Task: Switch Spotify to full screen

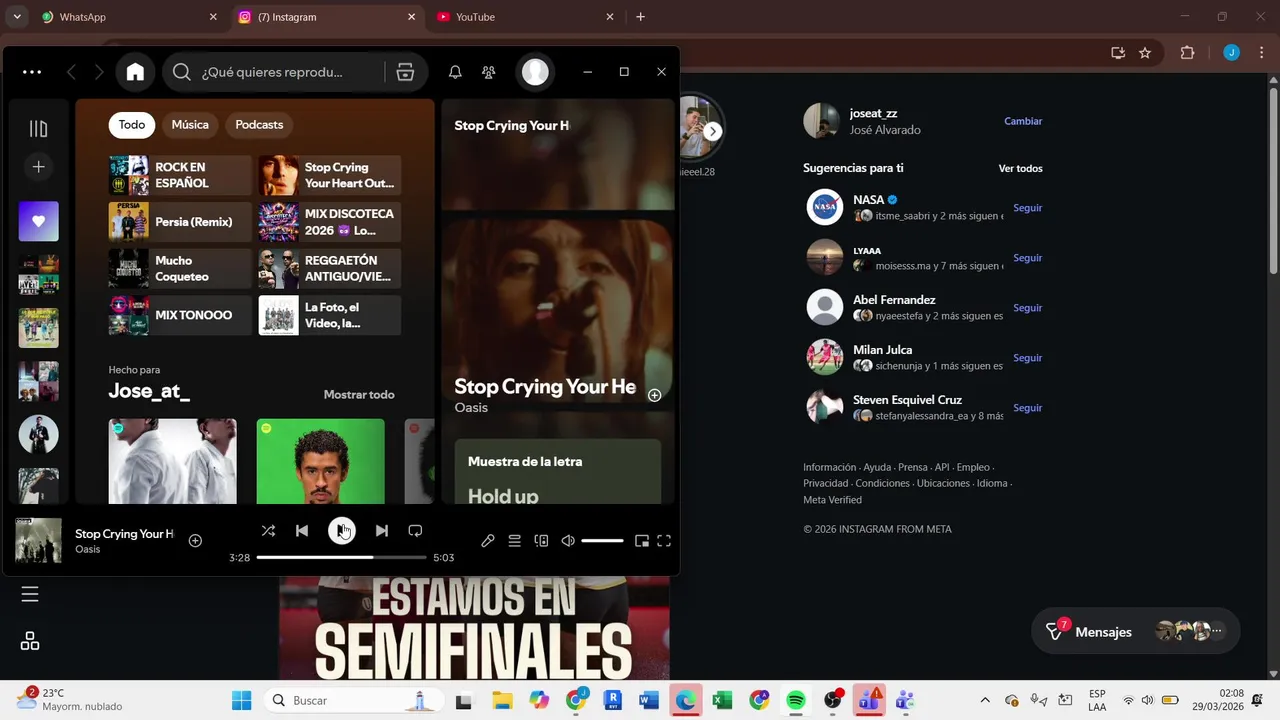Action: [664, 541]
